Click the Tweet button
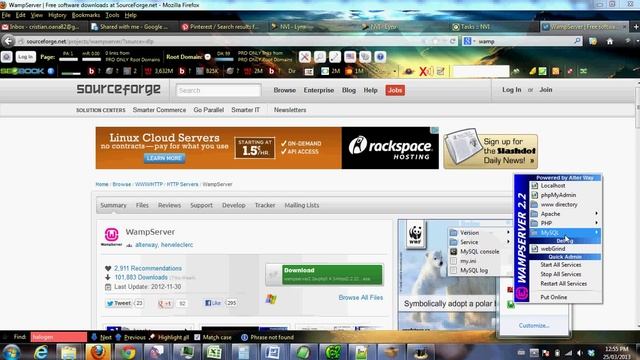The height and width of the screenshot is (360, 640). click(119, 303)
